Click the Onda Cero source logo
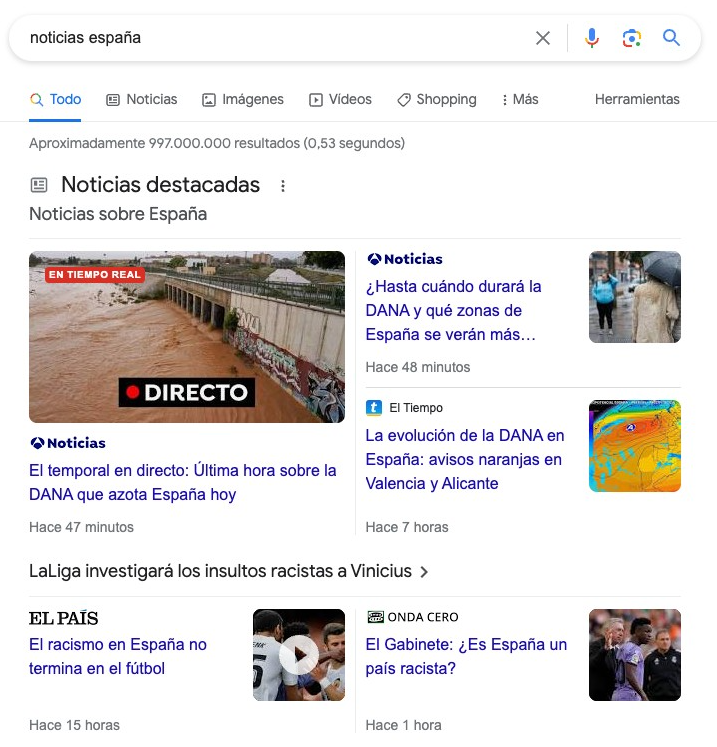Image resolution: width=717 pixels, height=747 pixels. [413, 617]
